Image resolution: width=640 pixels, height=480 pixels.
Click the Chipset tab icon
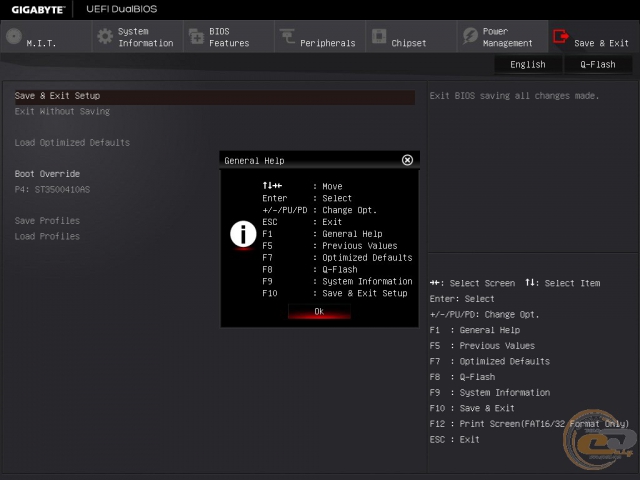click(x=379, y=37)
